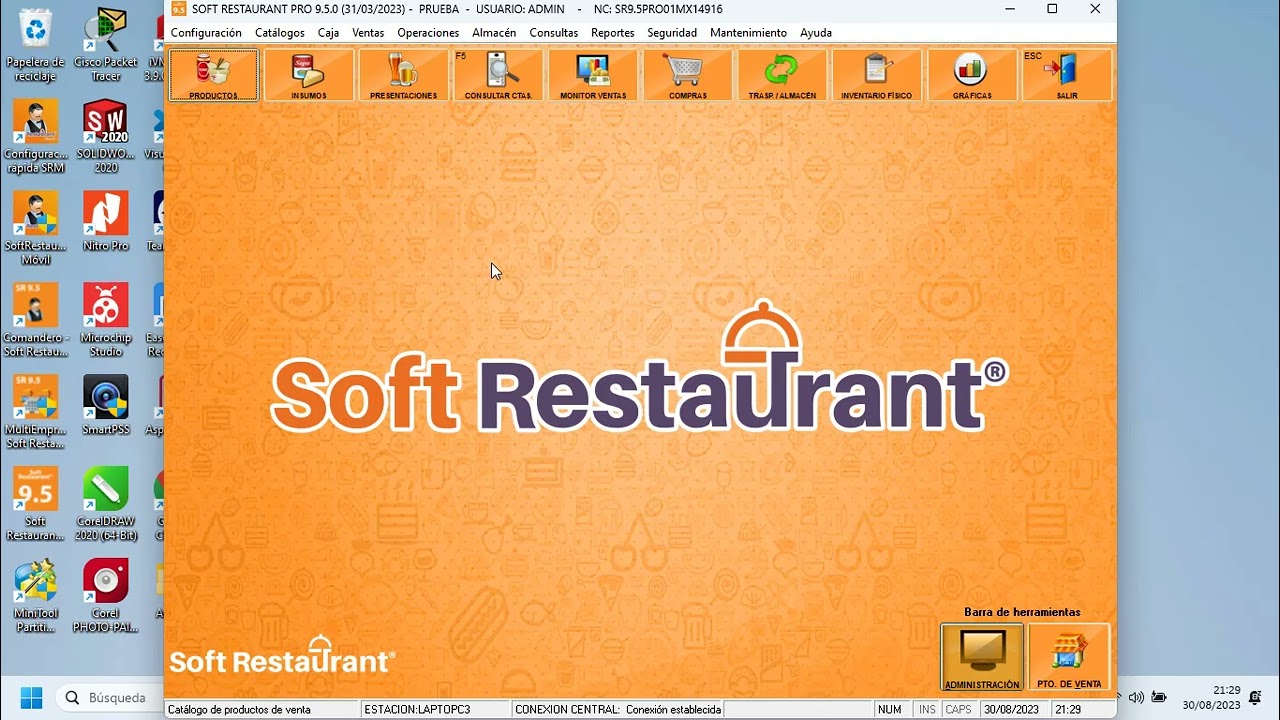Open the Almacén menu
Image resolution: width=1280 pixels, height=720 pixels.
(494, 33)
